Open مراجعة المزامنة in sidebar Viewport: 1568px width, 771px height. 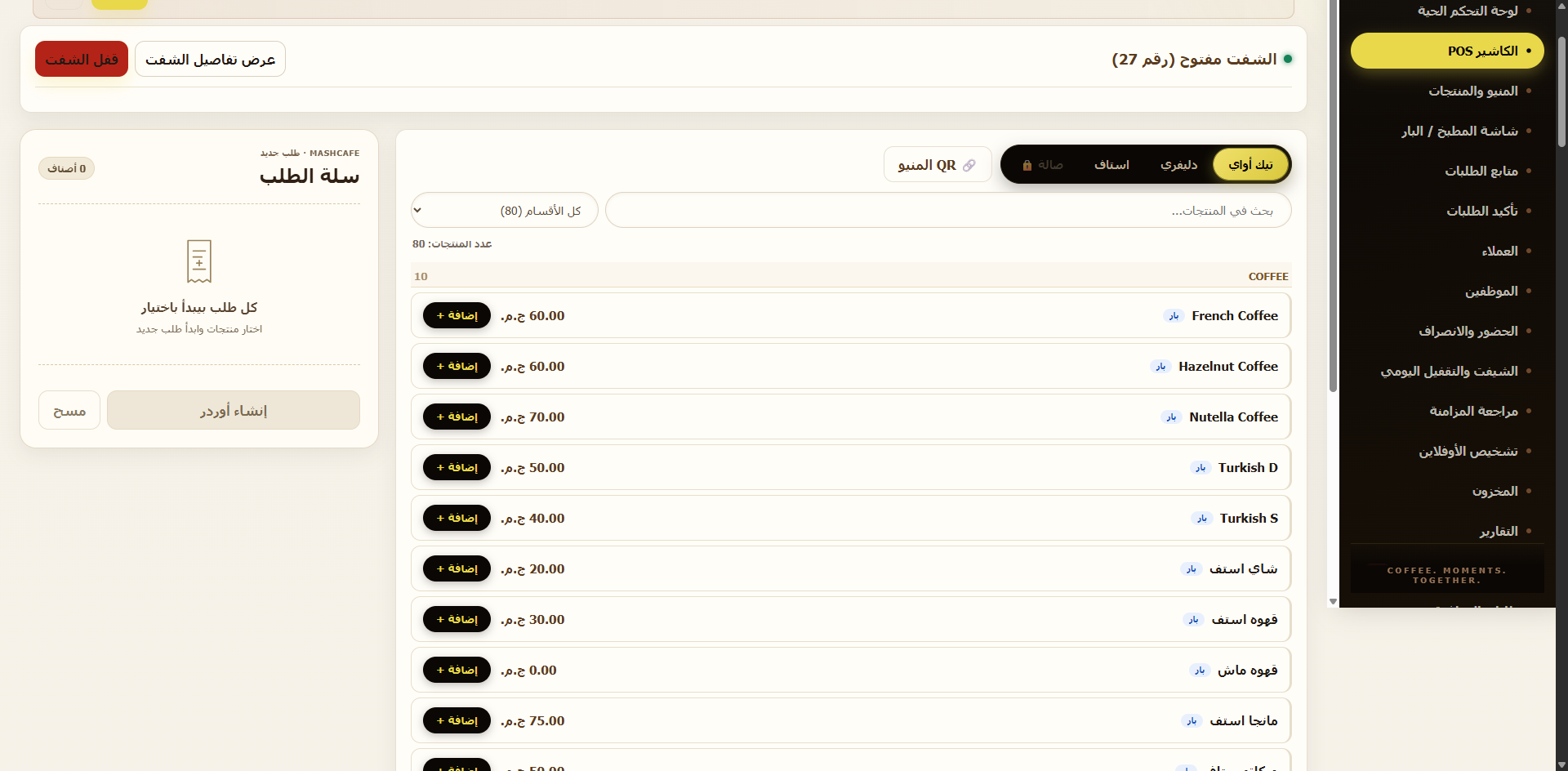click(x=1447, y=411)
